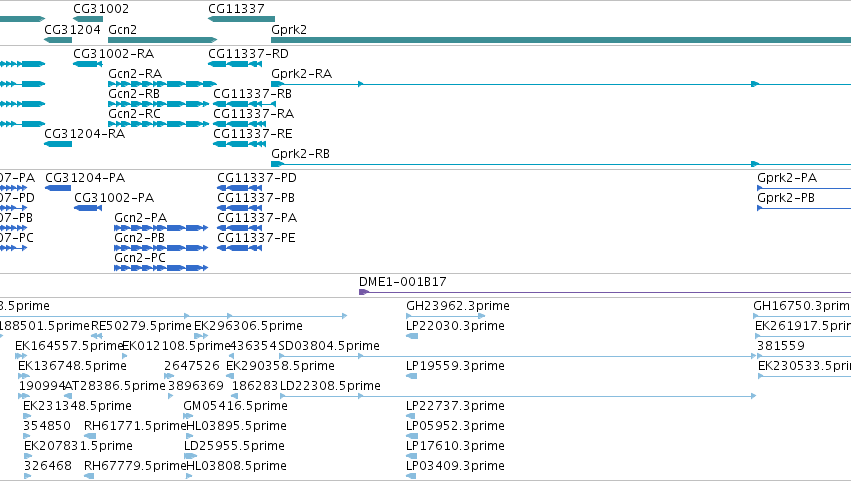Screen dimensions: 851x481
Task: Select the Gcn2 gene arrow bar
Action: coord(163,40)
